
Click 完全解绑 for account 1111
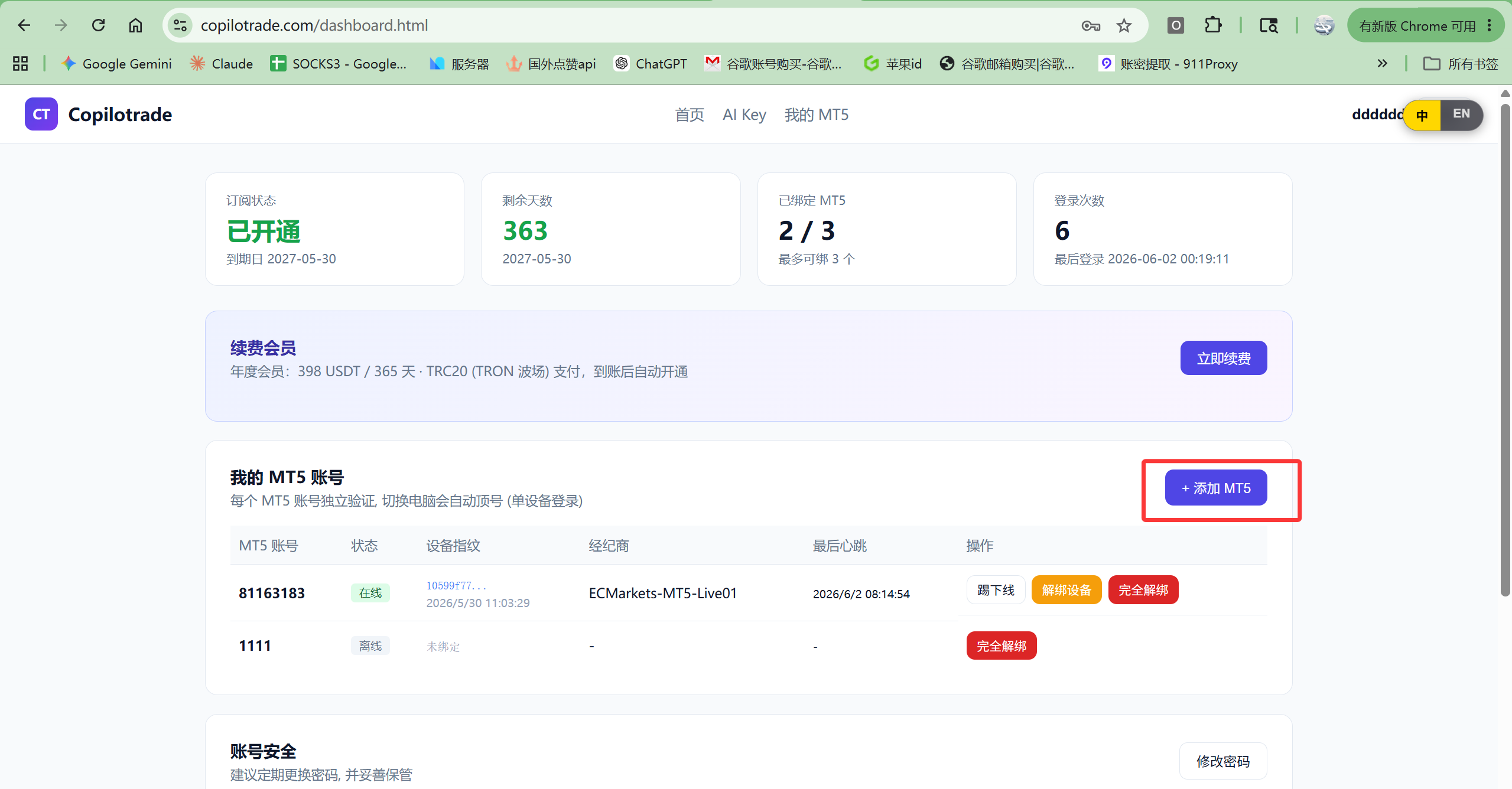(1002, 646)
